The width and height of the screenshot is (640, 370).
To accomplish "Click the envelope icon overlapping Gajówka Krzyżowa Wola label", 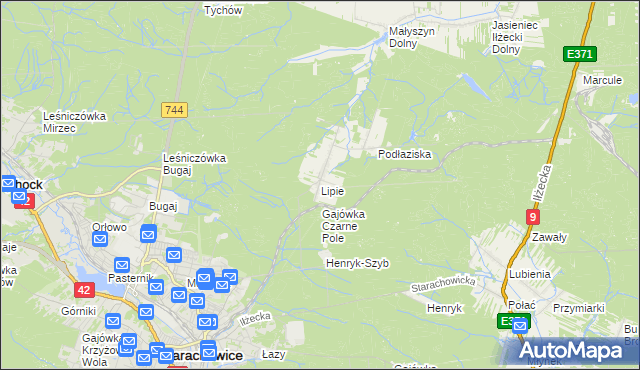I will coord(129,341).
